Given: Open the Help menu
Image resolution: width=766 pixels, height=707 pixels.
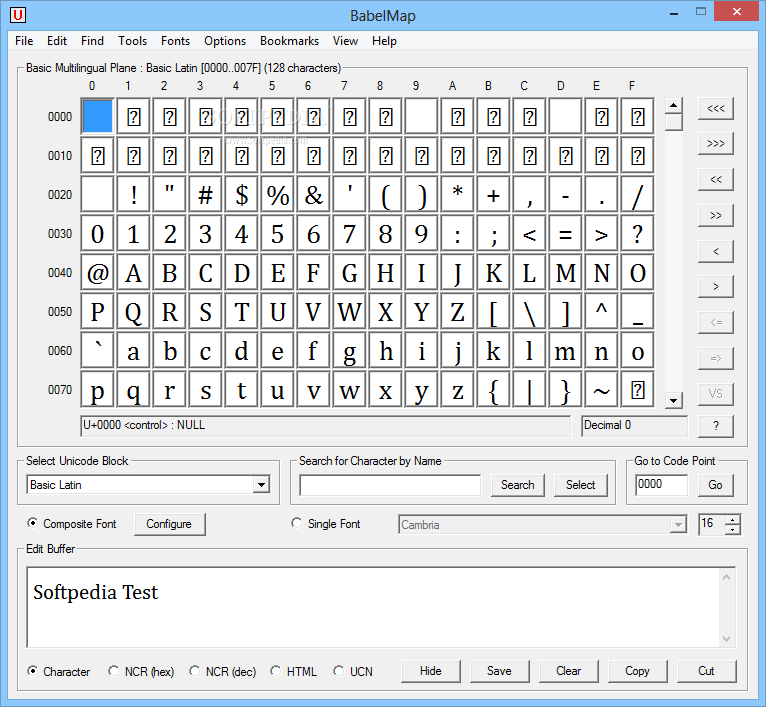Looking at the screenshot, I should click(384, 41).
